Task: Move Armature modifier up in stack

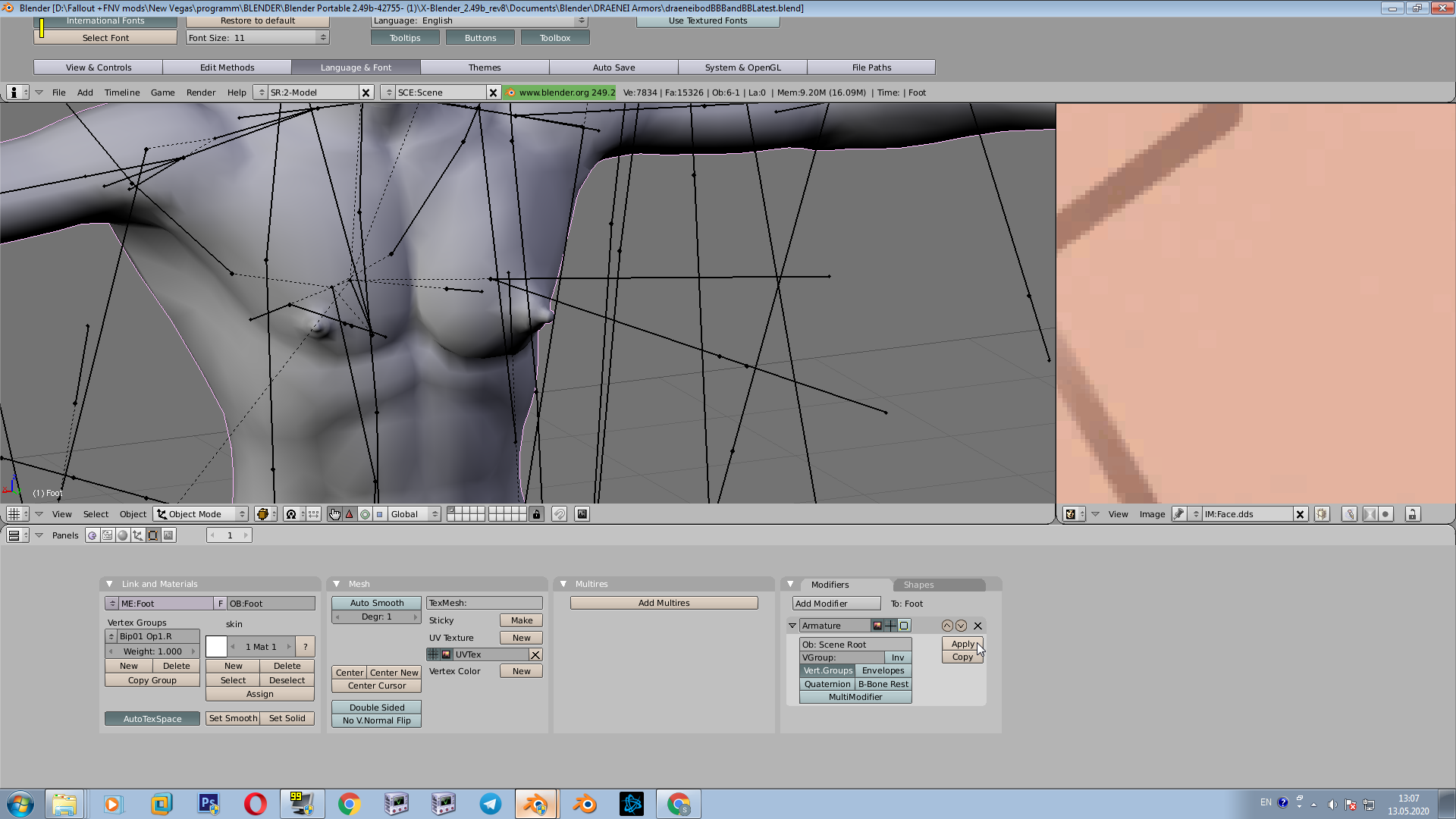Action: (x=947, y=626)
